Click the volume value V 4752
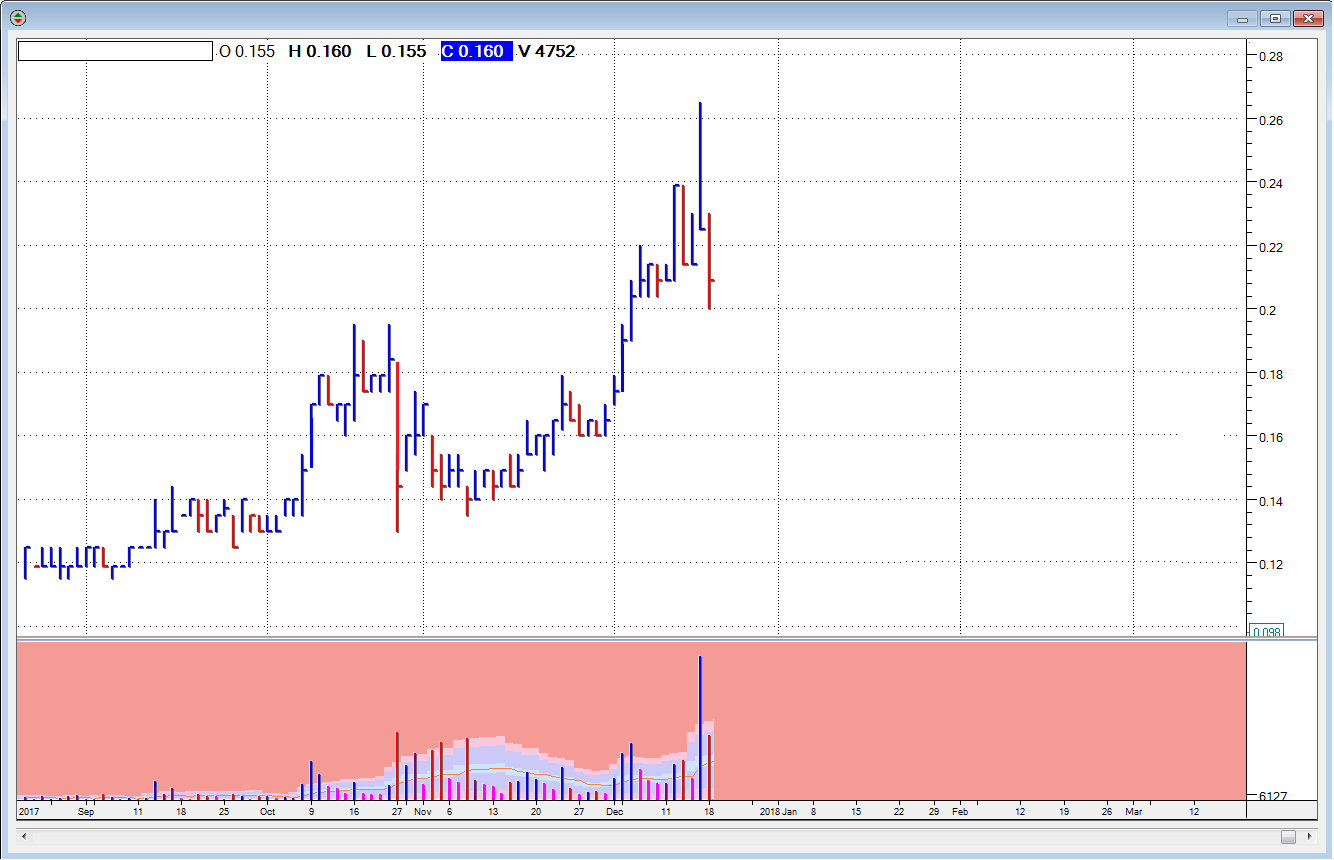The image size is (1334, 860). point(546,51)
